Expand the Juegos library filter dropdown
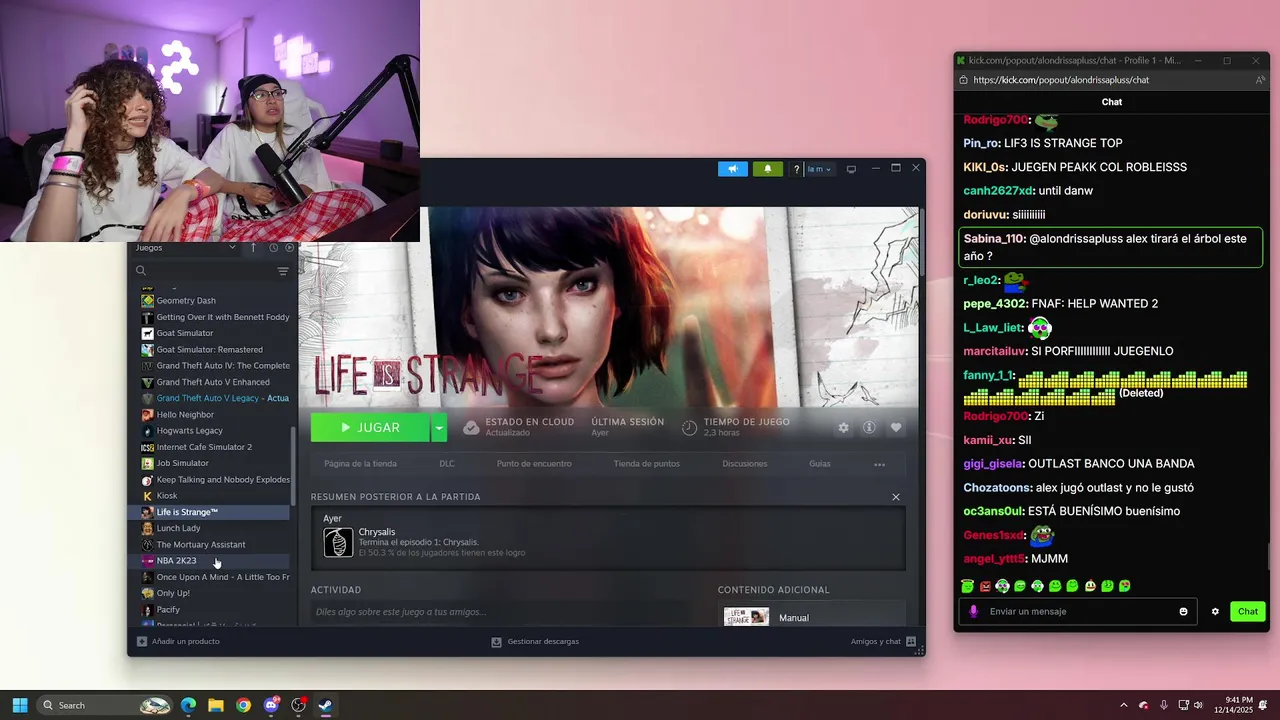This screenshot has height=720, width=1280. pos(186,247)
